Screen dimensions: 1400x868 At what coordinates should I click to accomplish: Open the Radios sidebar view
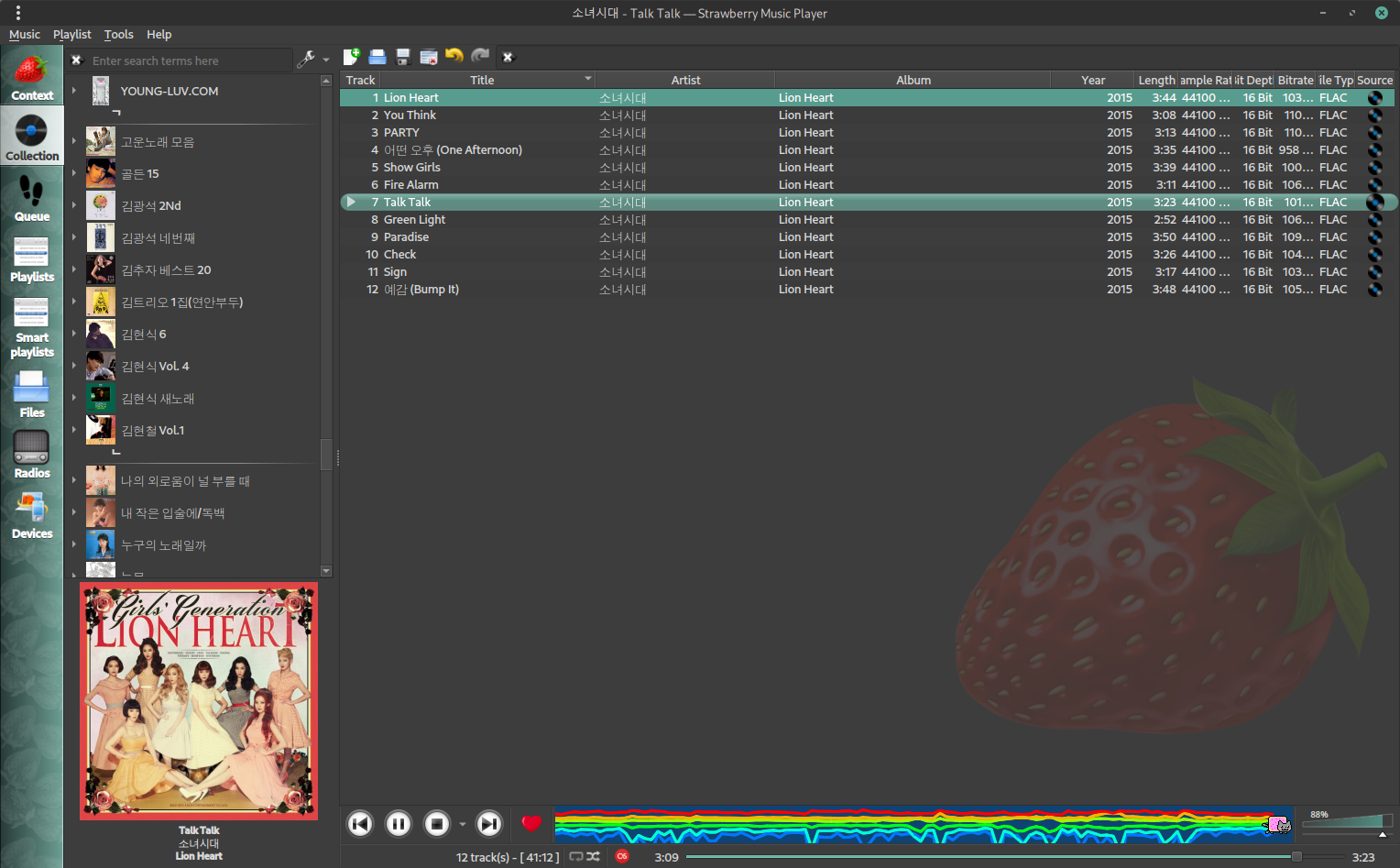[x=31, y=455]
